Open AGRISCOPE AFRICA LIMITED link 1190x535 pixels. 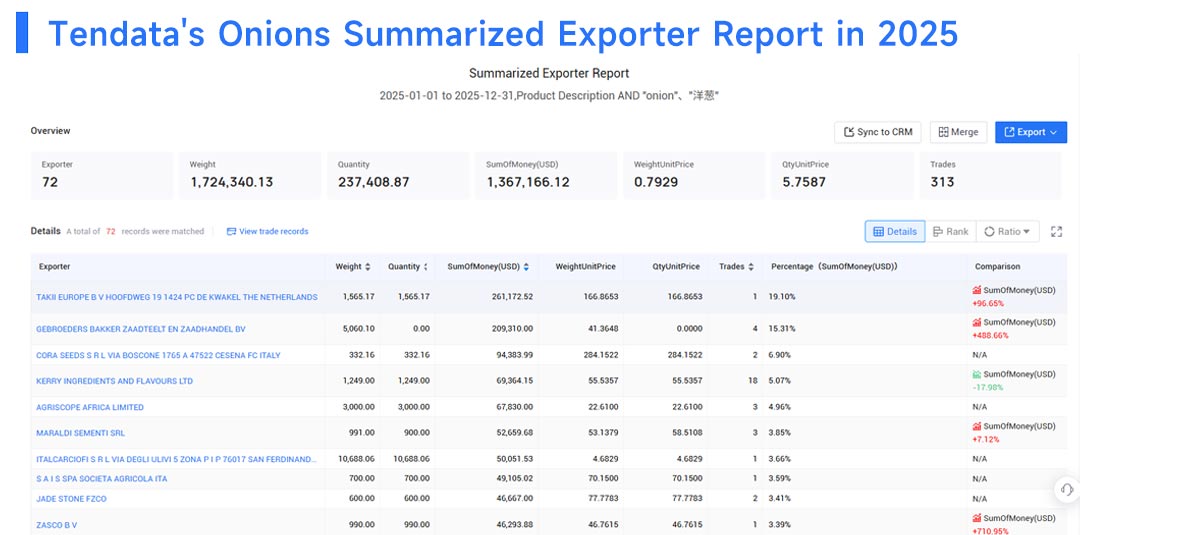tap(90, 408)
